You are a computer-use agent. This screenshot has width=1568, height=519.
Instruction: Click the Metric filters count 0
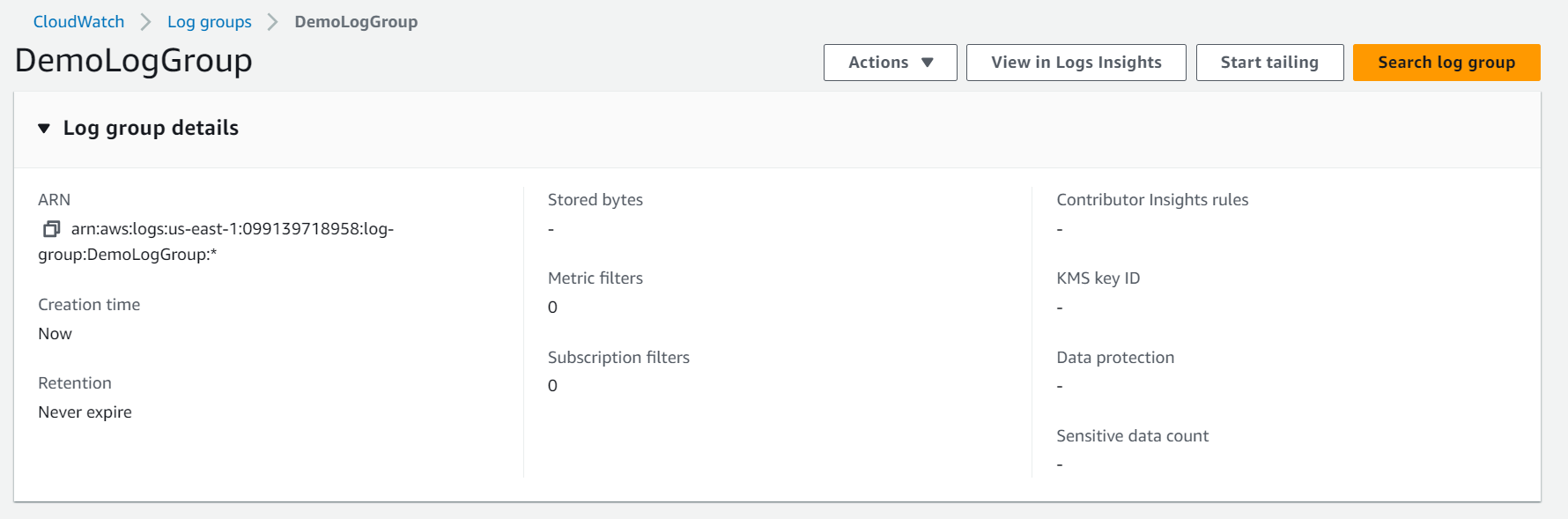coord(552,308)
